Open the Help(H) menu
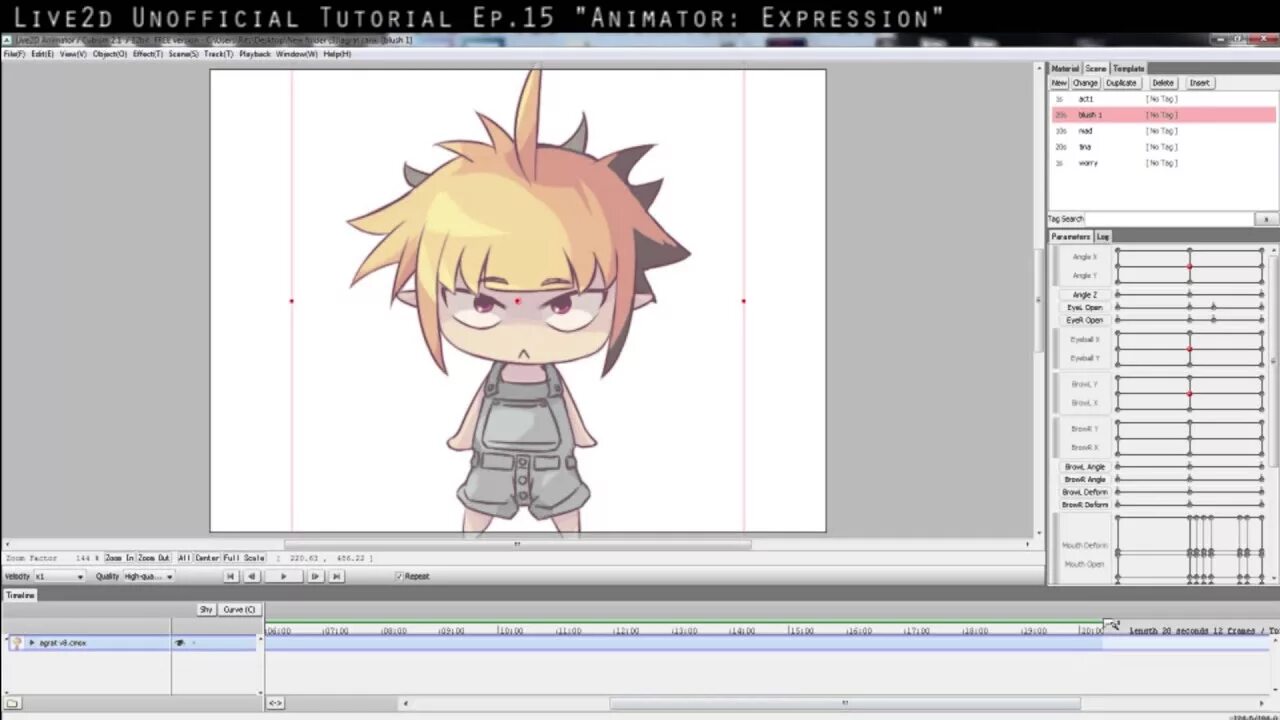1280x720 pixels. click(x=337, y=54)
